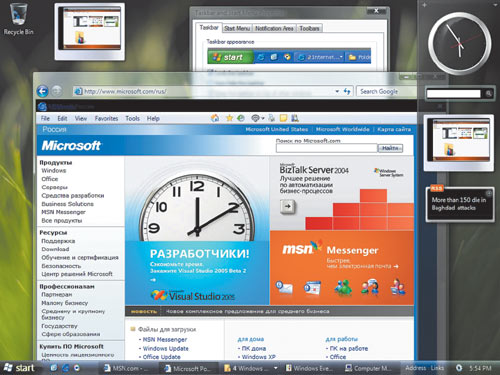
Task: Expand the arrow beside gray round toolbar icon
Action: (x=263, y=118)
